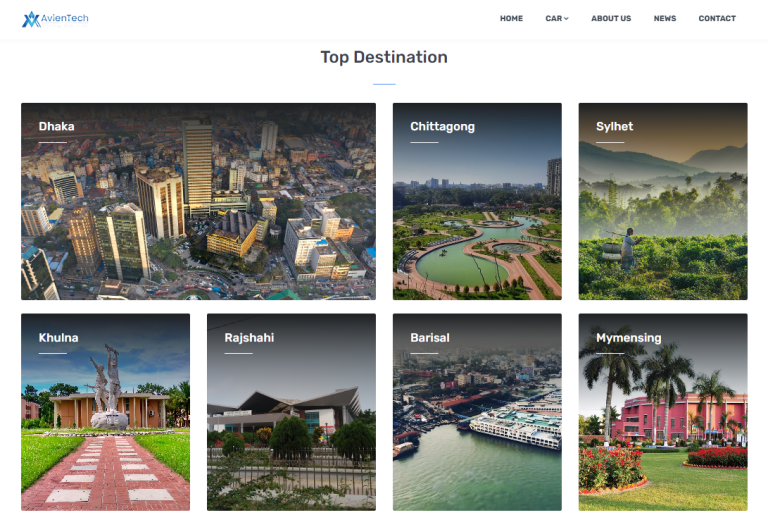Click the Chittagong title text

[x=442, y=127]
